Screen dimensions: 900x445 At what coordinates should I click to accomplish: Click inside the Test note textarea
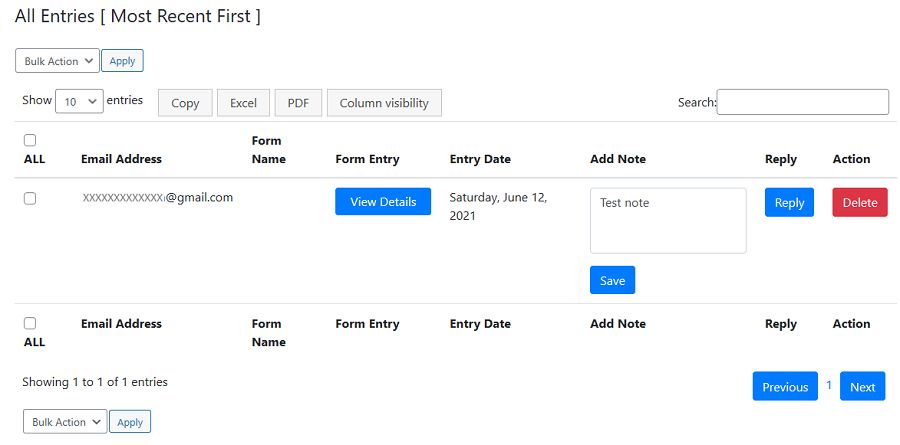668,221
